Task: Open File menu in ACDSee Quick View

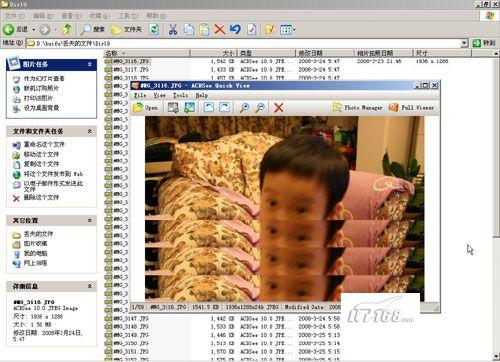Action: tap(140, 95)
